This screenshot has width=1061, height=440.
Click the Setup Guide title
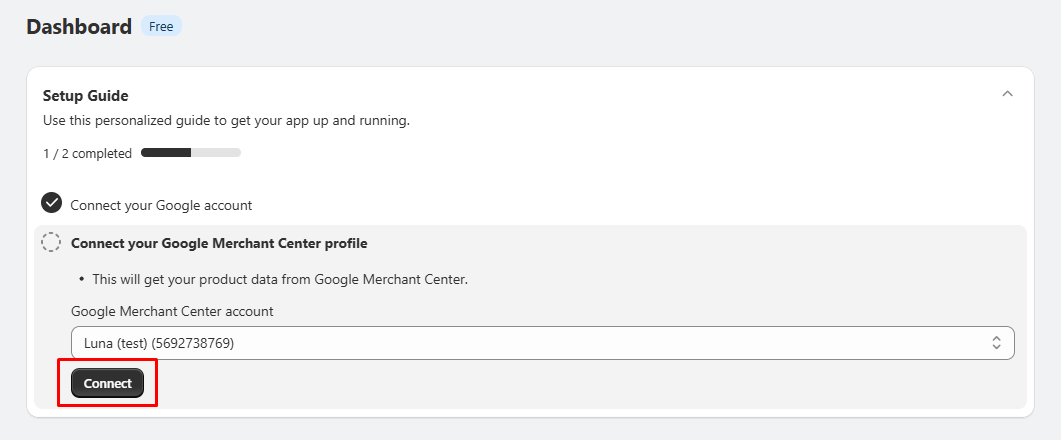[85, 96]
